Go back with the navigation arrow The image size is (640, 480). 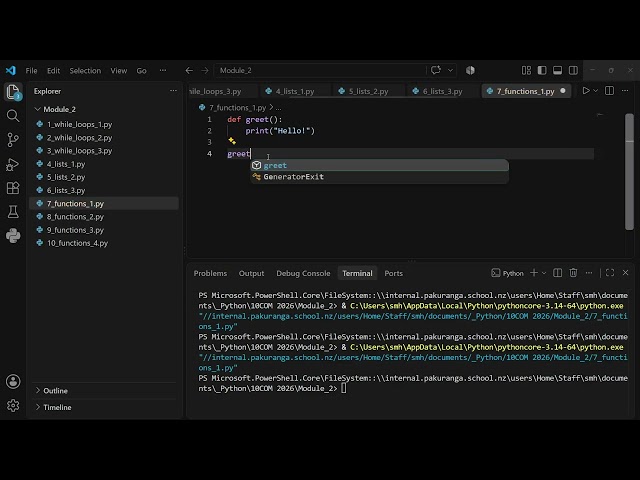click(189, 71)
